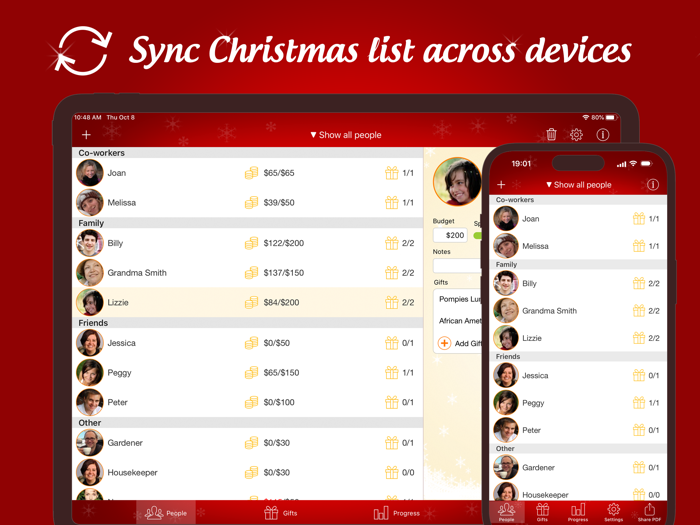This screenshot has width=700, height=525.
Task: Click the trash can icon on tablet
Action: 551,134
